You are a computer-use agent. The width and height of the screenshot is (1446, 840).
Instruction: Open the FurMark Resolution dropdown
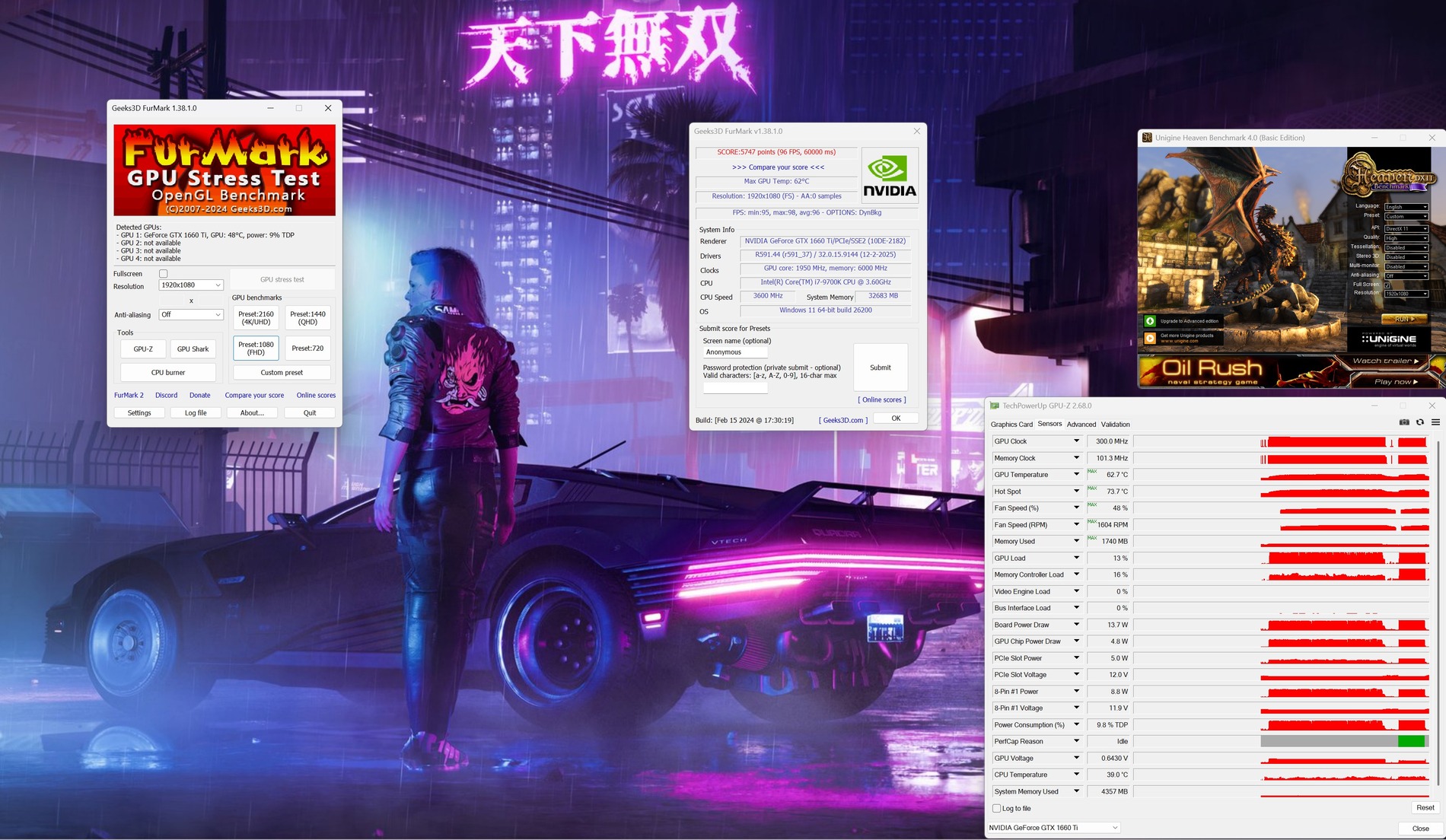pos(190,285)
